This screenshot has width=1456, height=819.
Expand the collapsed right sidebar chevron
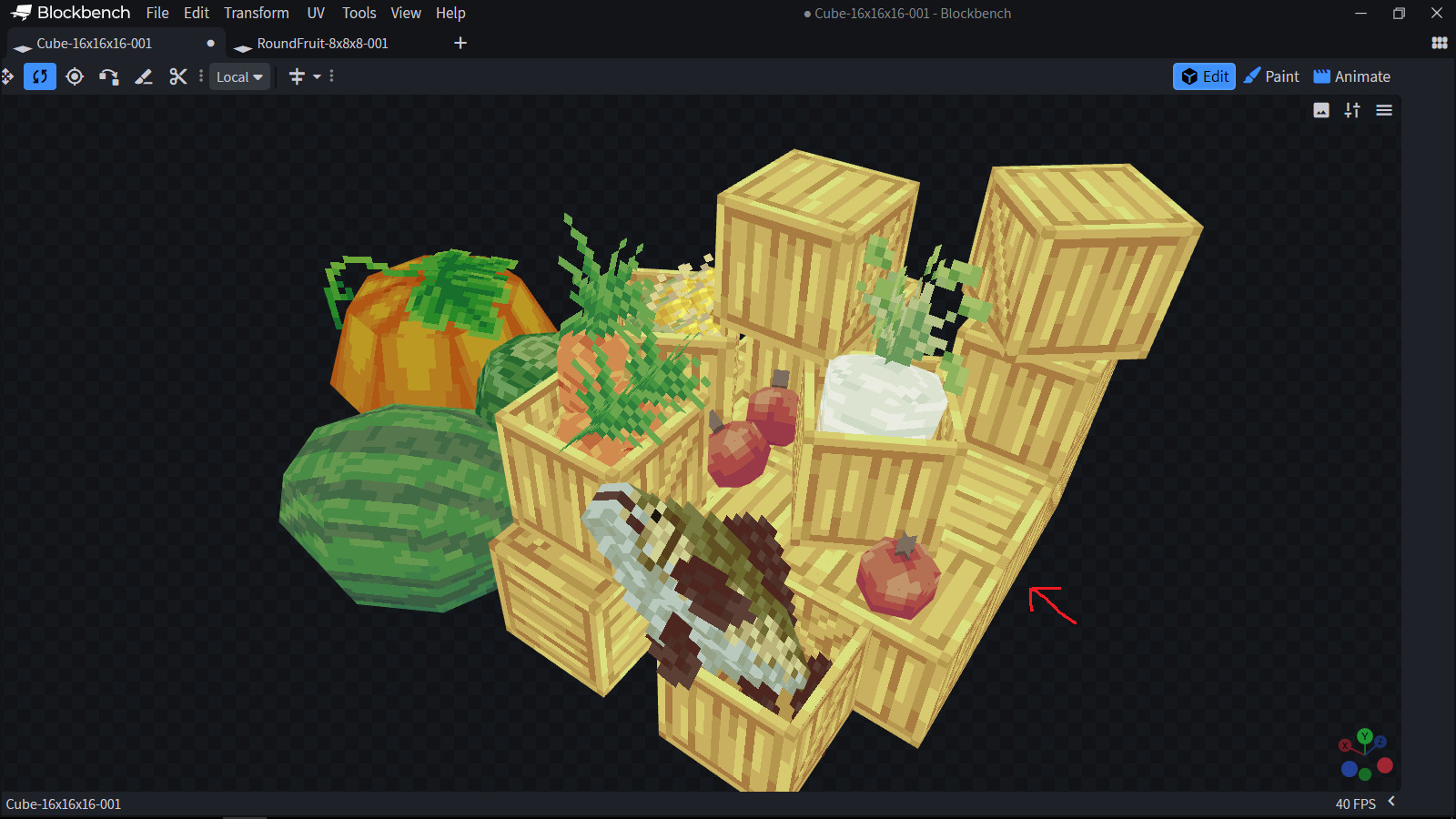click(1391, 801)
